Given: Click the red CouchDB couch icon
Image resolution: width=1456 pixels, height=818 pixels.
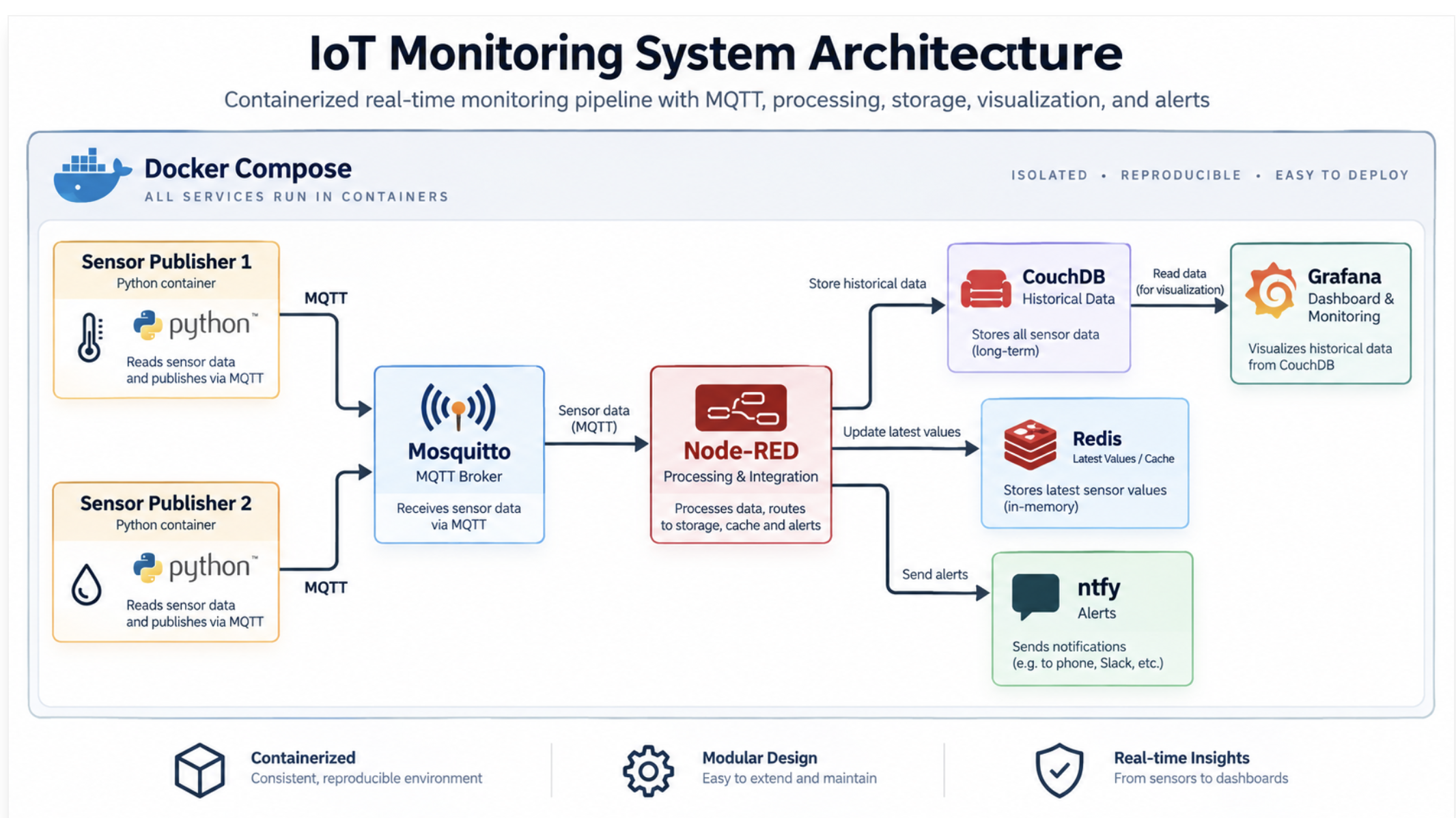Looking at the screenshot, I should (985, 289).
